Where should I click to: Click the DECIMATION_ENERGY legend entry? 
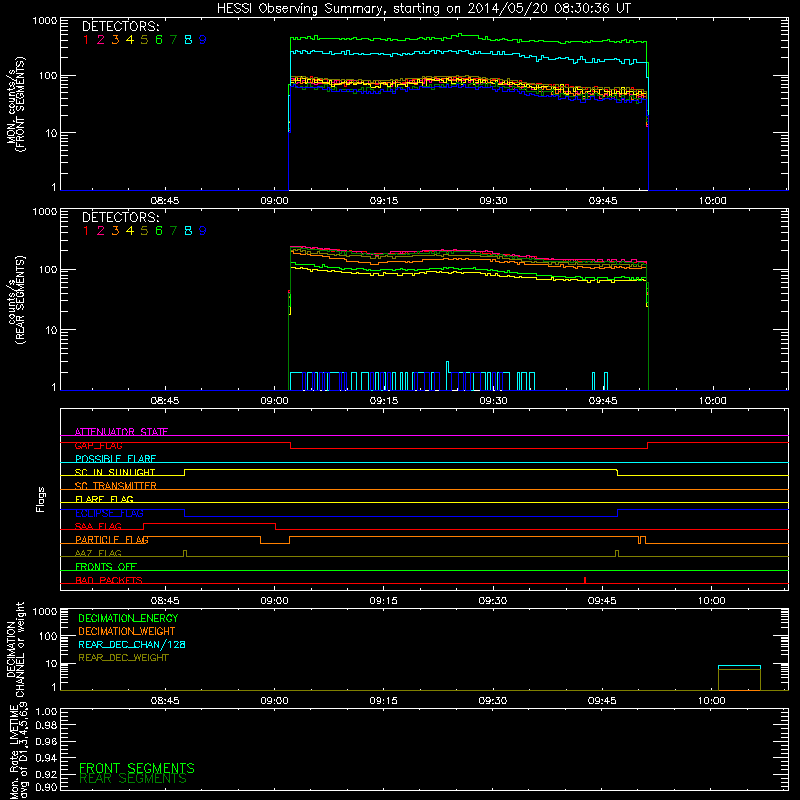click(128, 618)
